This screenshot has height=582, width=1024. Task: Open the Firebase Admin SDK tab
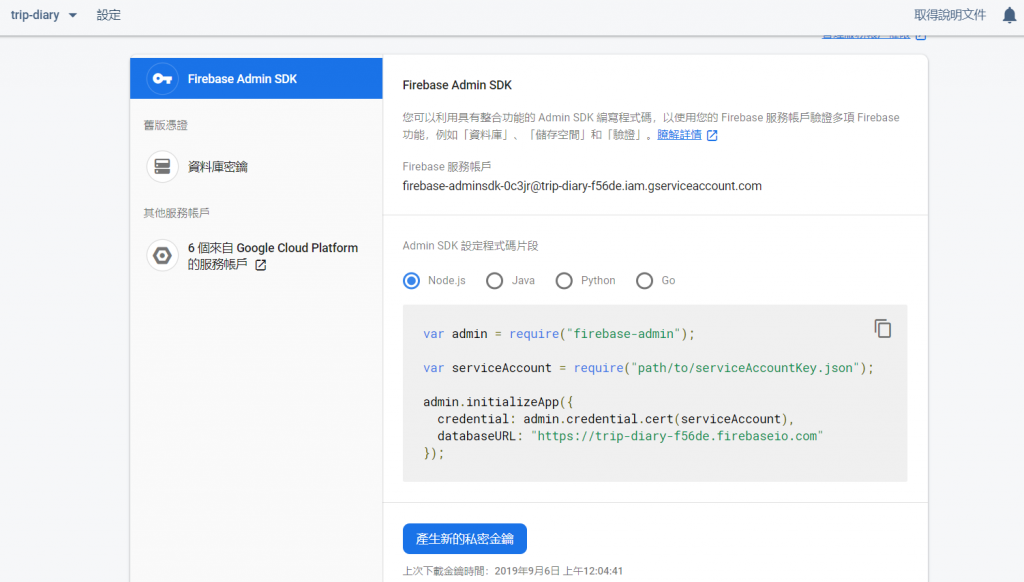(x=256, y=78)
